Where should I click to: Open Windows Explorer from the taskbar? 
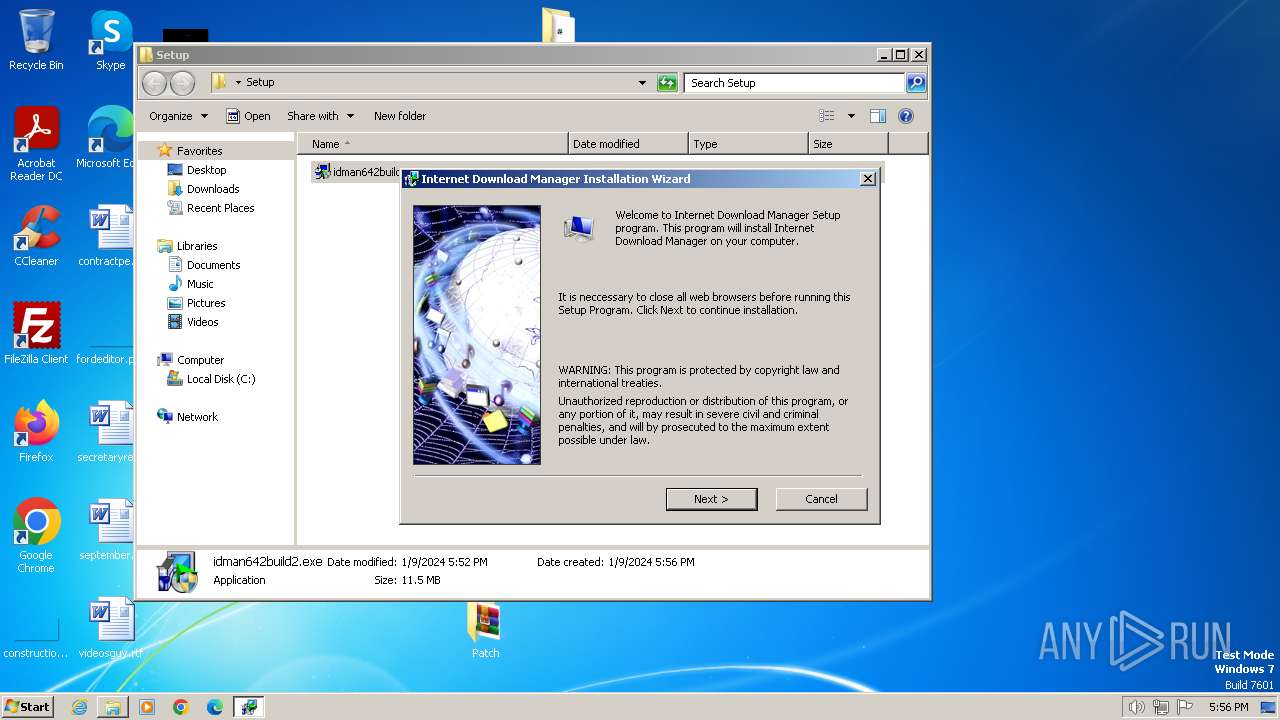[113, 707]
